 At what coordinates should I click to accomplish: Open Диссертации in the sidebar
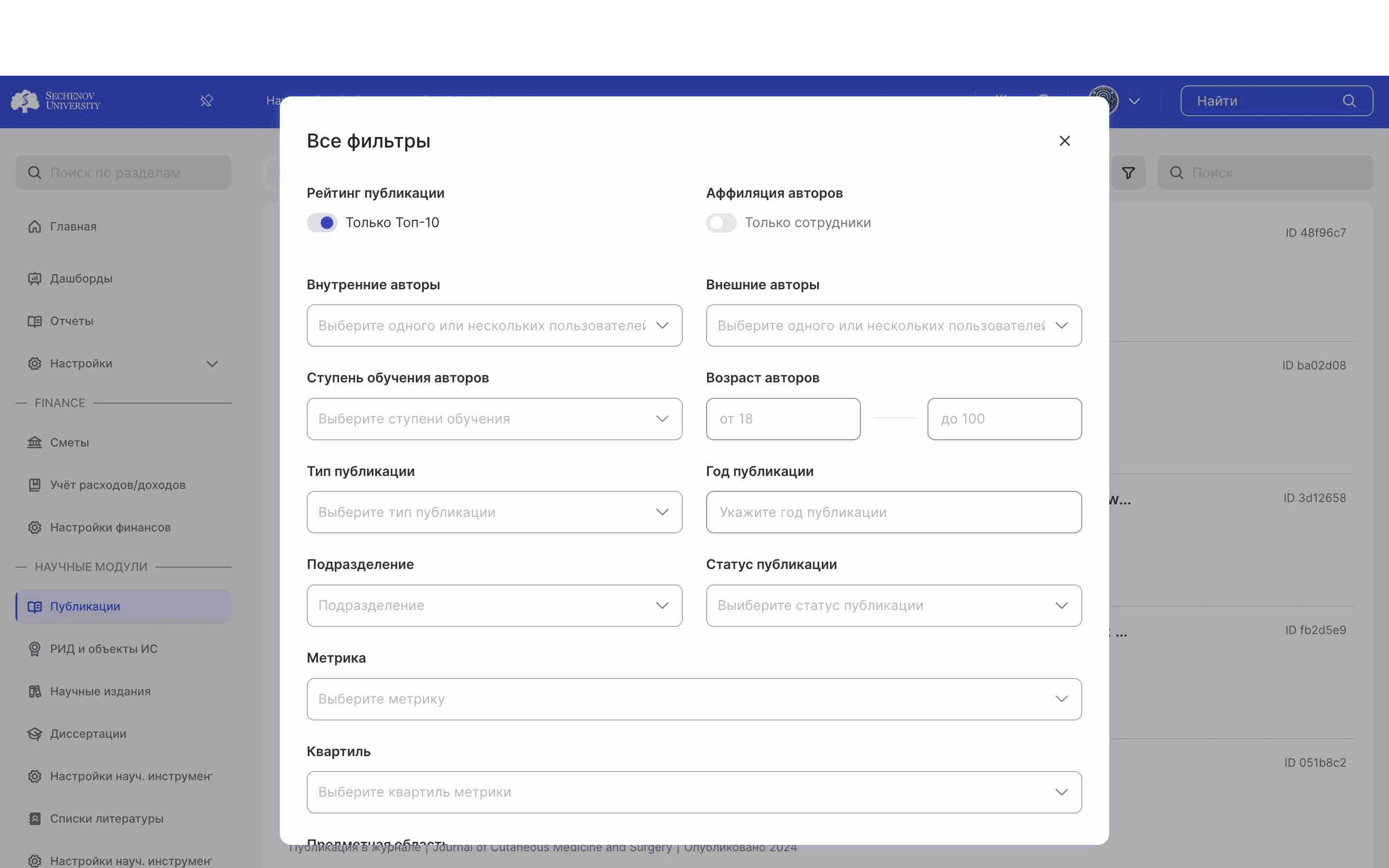(x=123, y=733)
